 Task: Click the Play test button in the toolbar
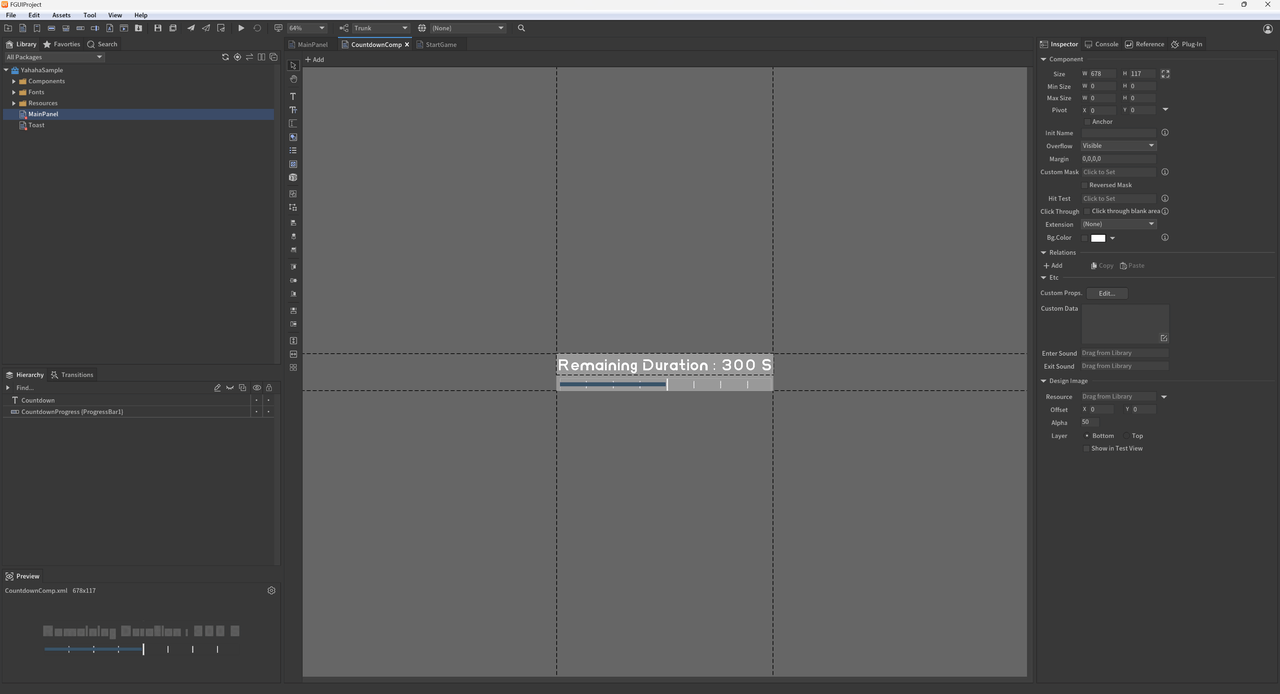click(x=241, y=28)
